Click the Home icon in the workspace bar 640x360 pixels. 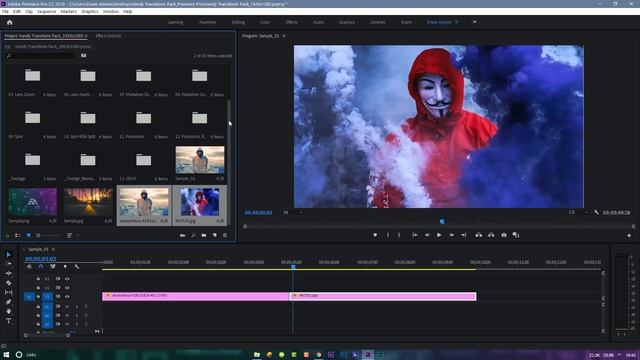[x=9, y=22]
